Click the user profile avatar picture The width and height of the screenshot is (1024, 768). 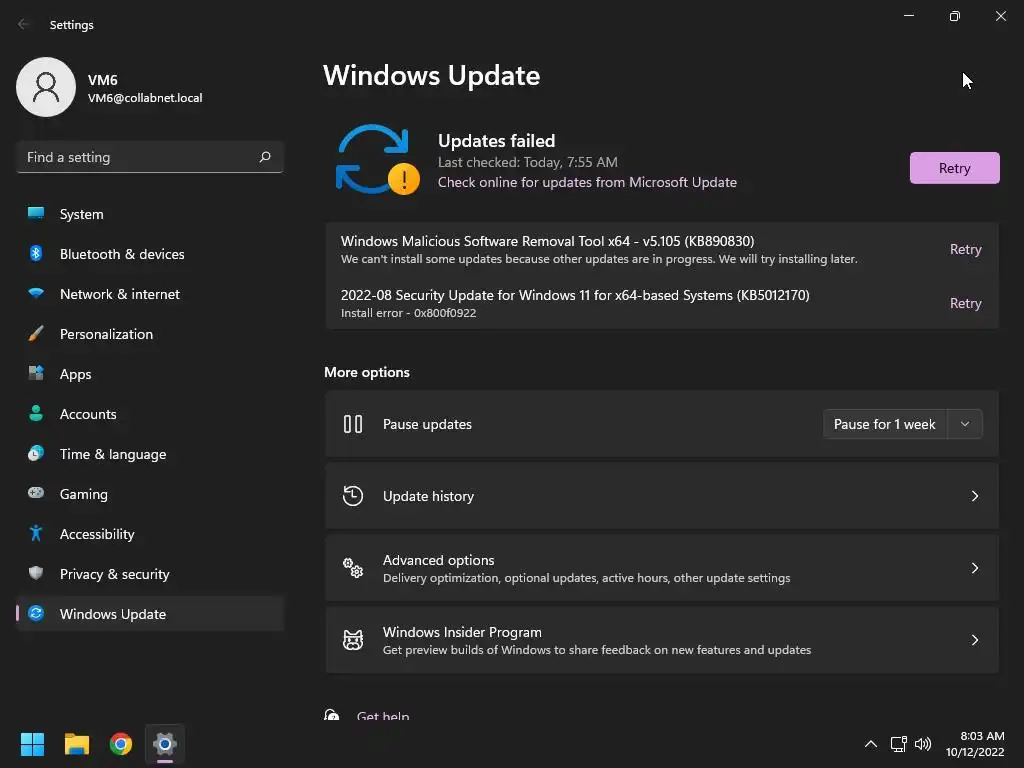pos(46,87)
